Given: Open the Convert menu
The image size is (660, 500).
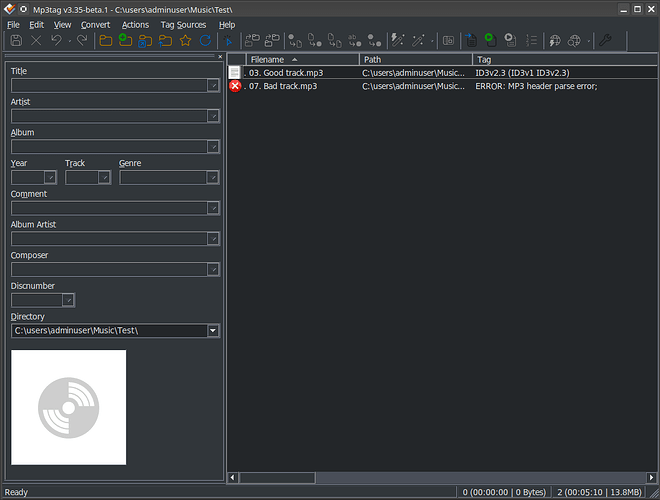Looking at the screenshot, I should click(96, 25).
